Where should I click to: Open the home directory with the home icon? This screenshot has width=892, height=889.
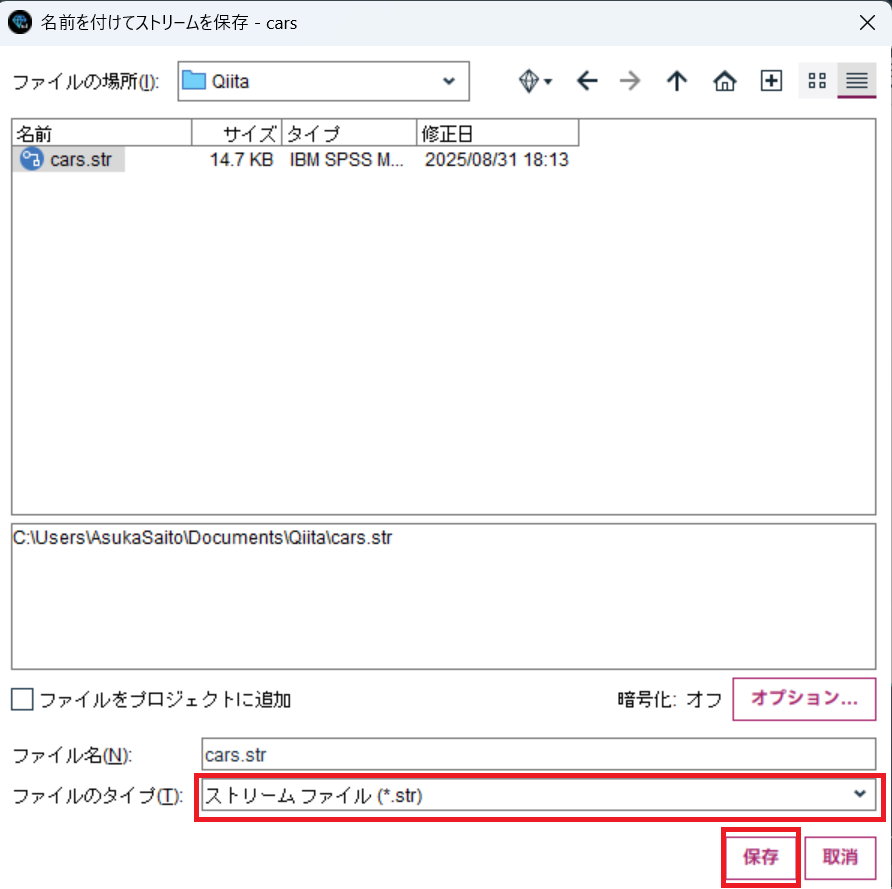point(724,81)
